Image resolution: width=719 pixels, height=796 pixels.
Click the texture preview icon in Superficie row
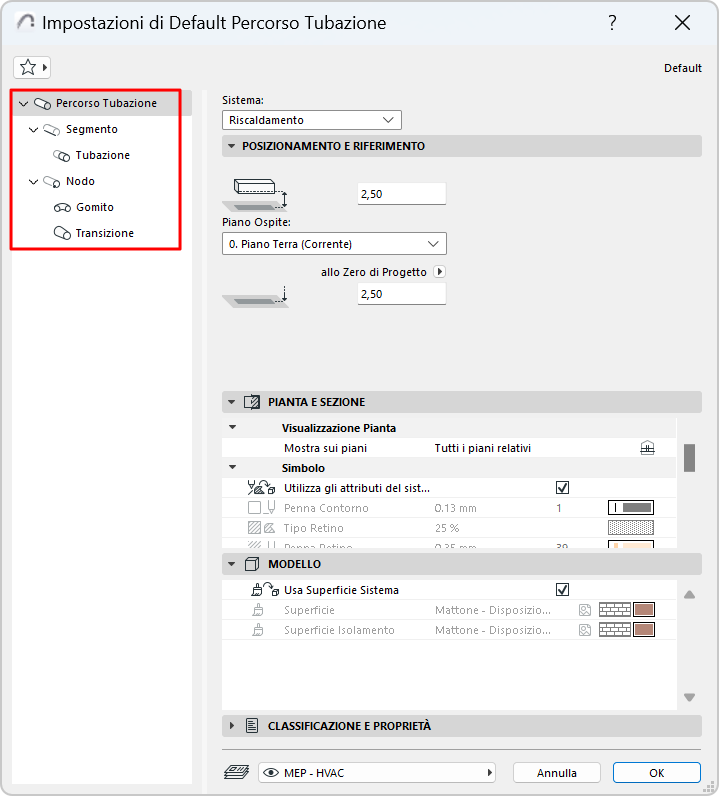click(585, 610)
